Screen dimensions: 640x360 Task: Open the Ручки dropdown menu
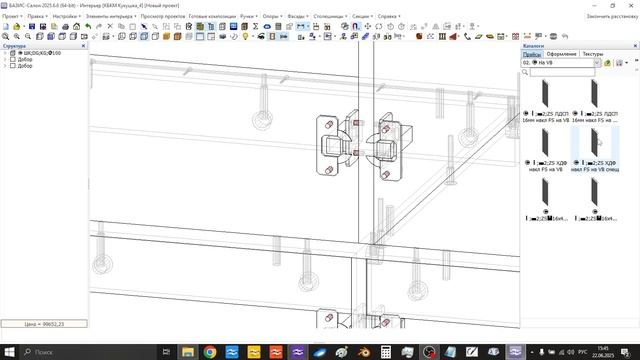pos(249,16)
